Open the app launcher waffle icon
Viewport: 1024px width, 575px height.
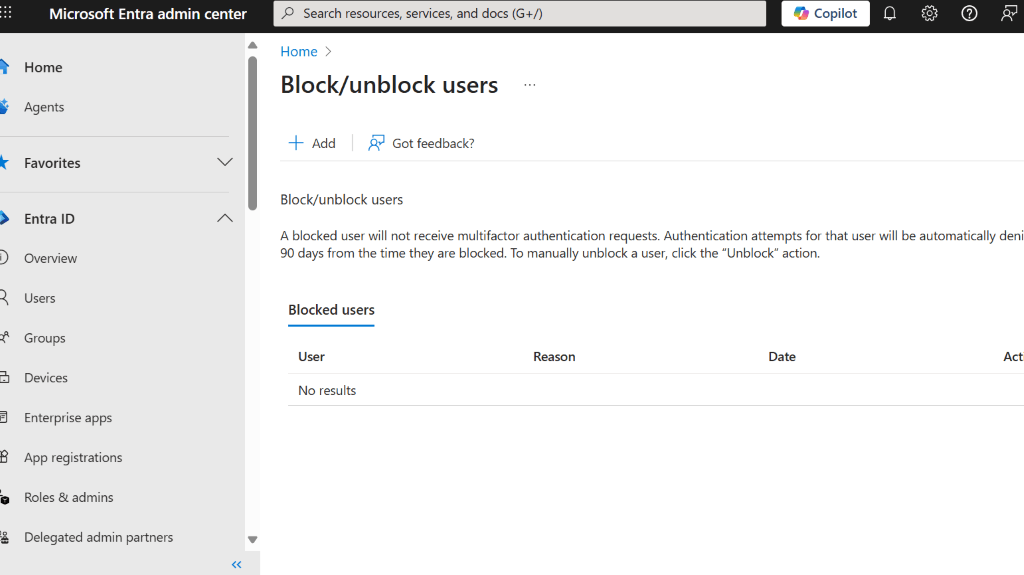pyautogui.click(x=6, y=13)
